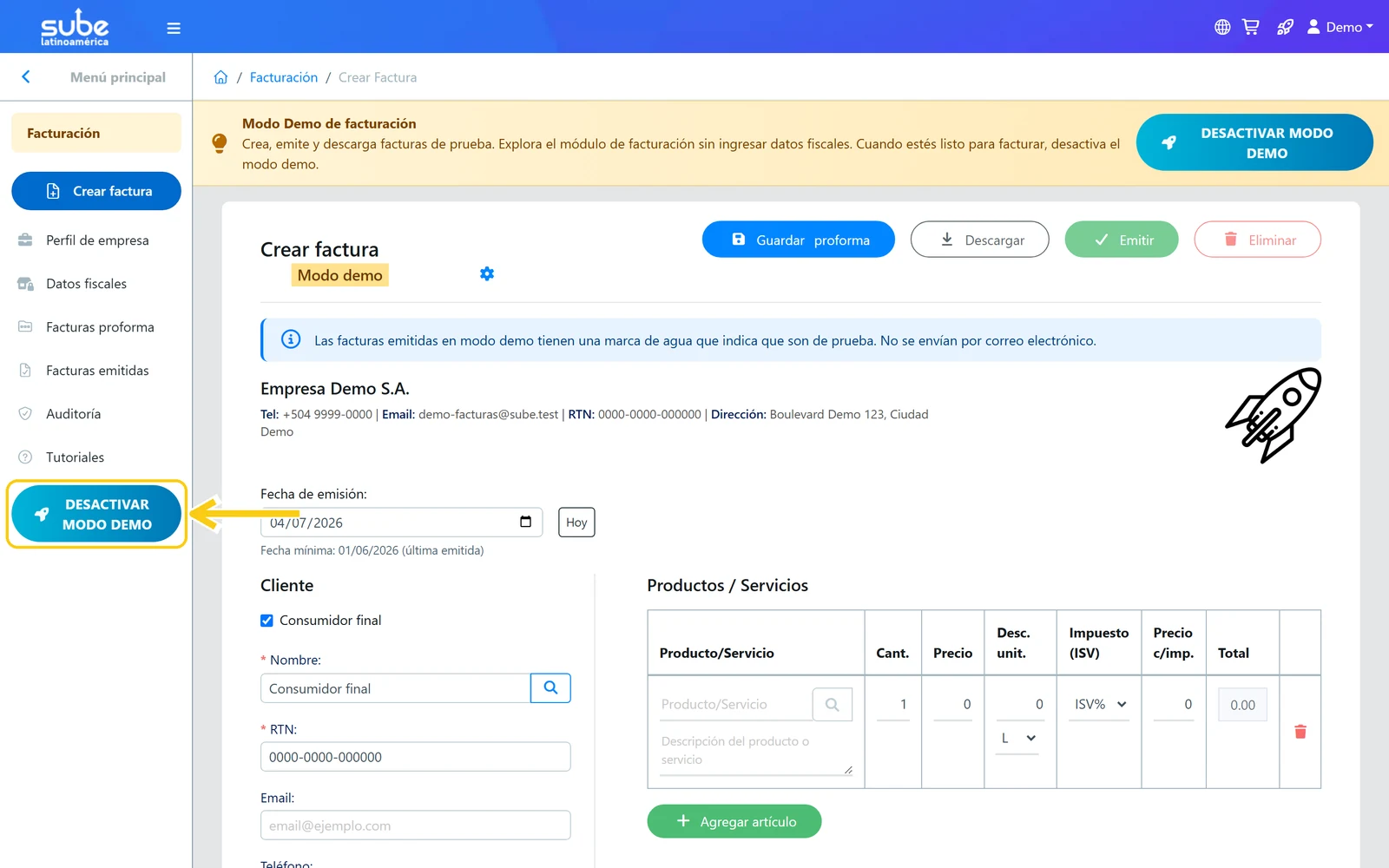This screenshot has width=1389, height=868.
Task: Click the Empresa Demo S.A. heading
Action: [335, 389]
